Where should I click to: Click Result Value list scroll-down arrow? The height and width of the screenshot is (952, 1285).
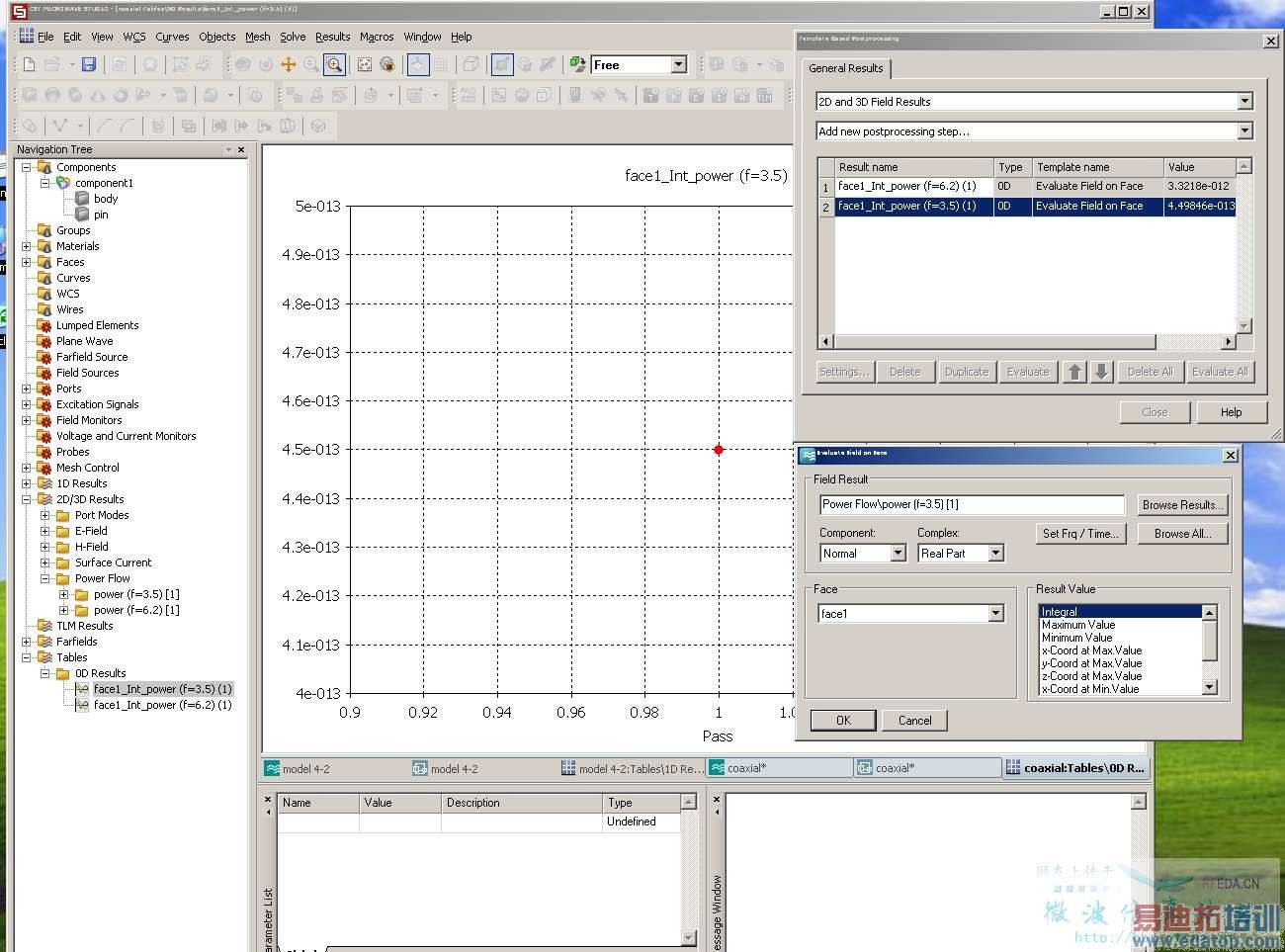click(x=1209, y=687)
